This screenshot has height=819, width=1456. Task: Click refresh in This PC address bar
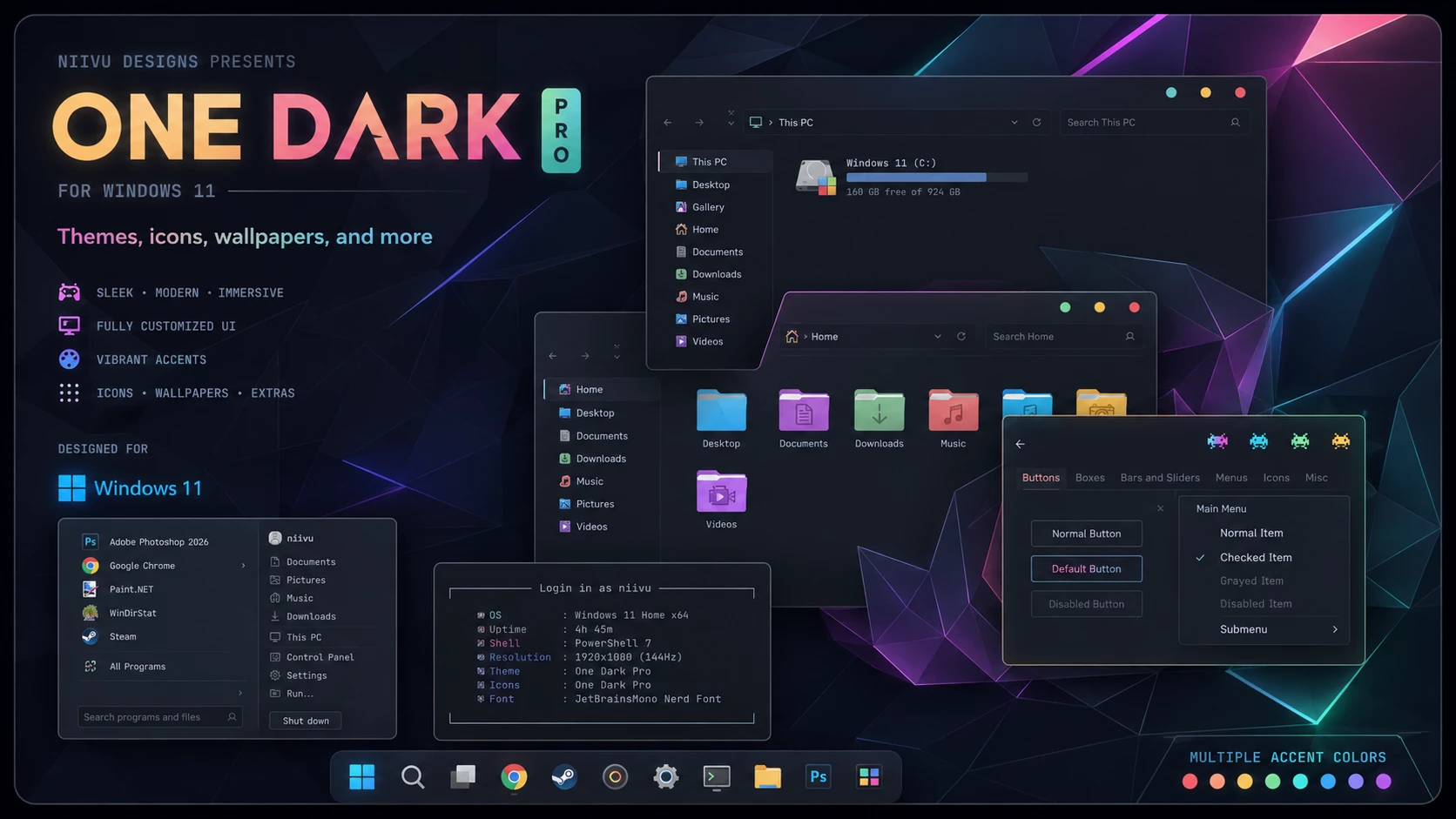pos(1036,123)
